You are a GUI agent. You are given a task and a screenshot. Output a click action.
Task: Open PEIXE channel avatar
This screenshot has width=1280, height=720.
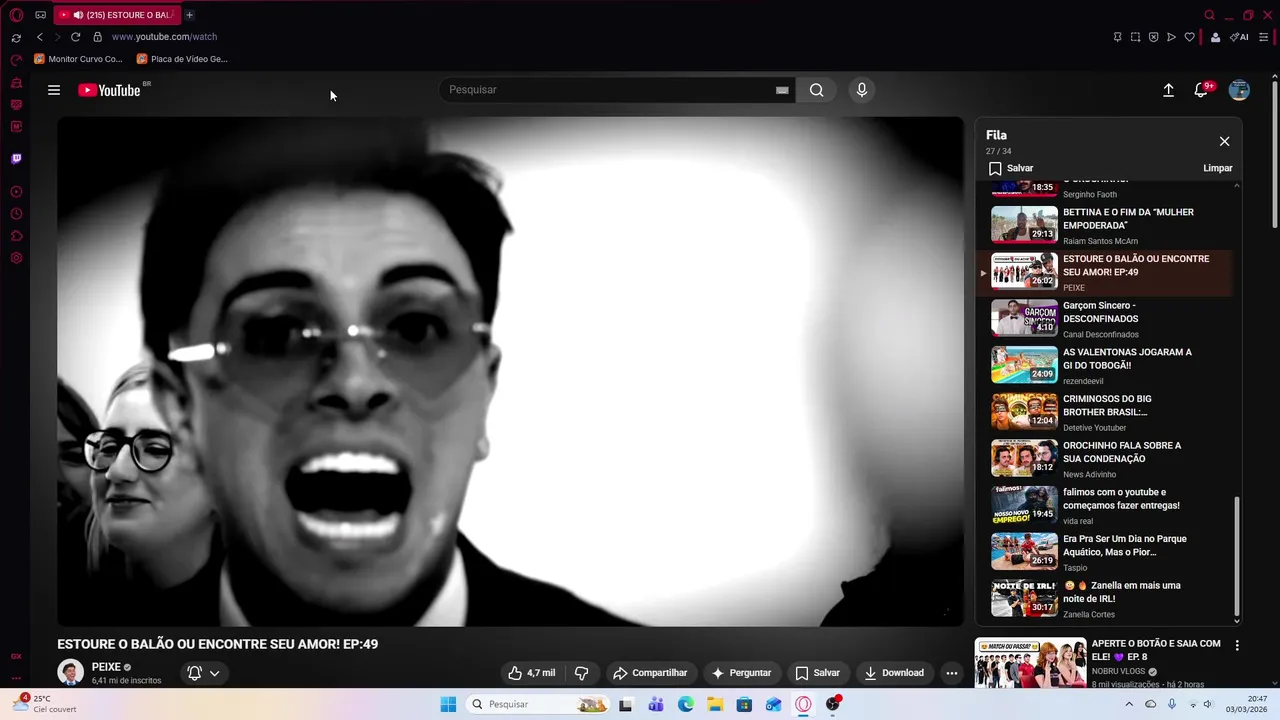(x=70, y=673)
